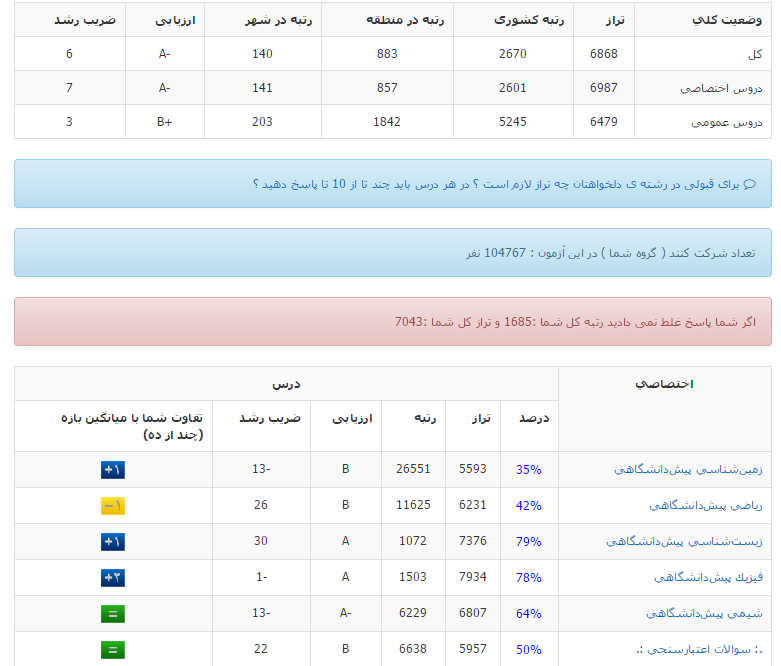Click growth coefficient 22 in last row
781x666 pixels.
pyautogui.click(x=260, y=649)
